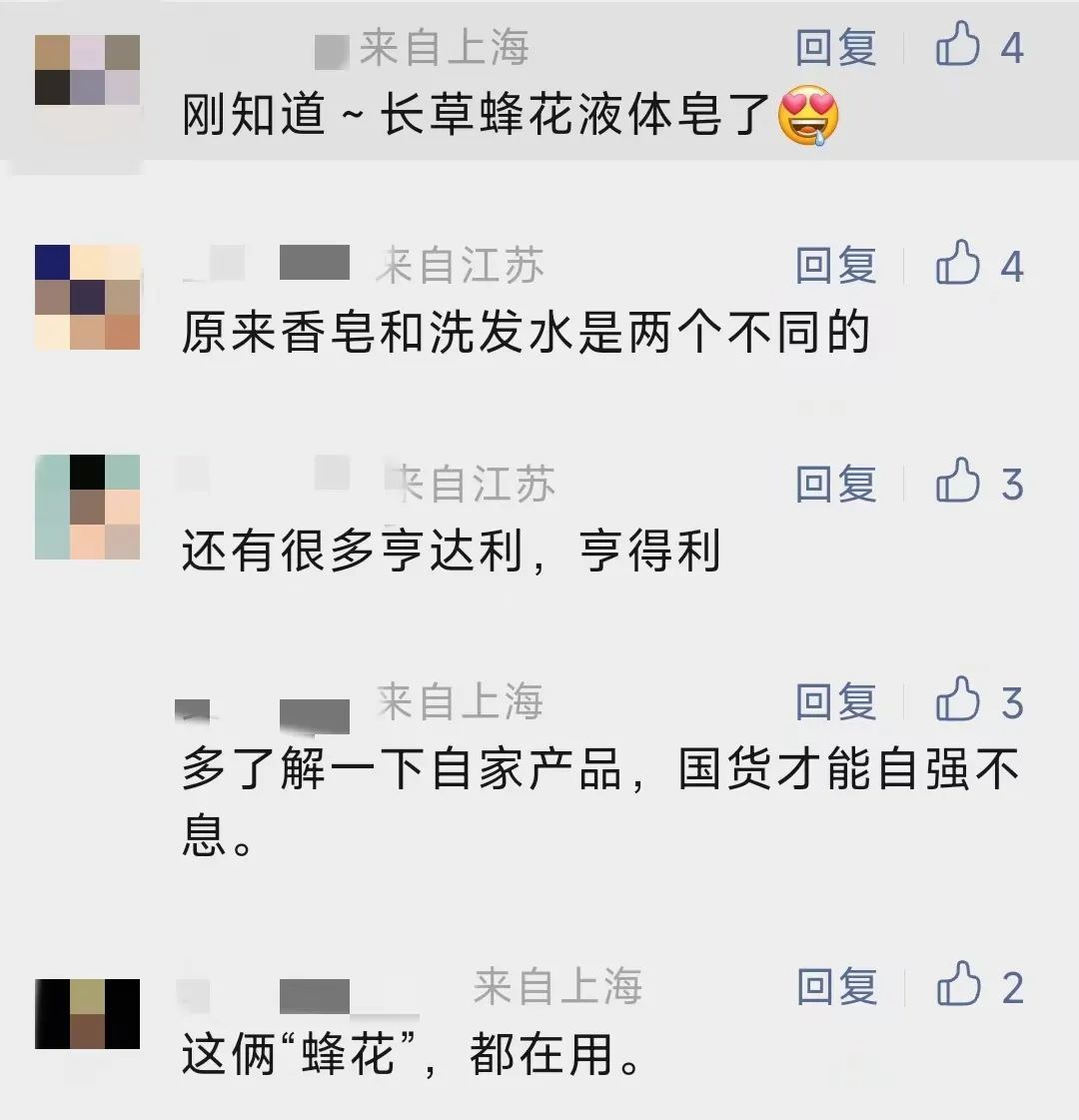Screen dimensions: 1079x1120
Task: Select comment text 还有很多亨达利，亨得利
Action: (x=451, y=551)
